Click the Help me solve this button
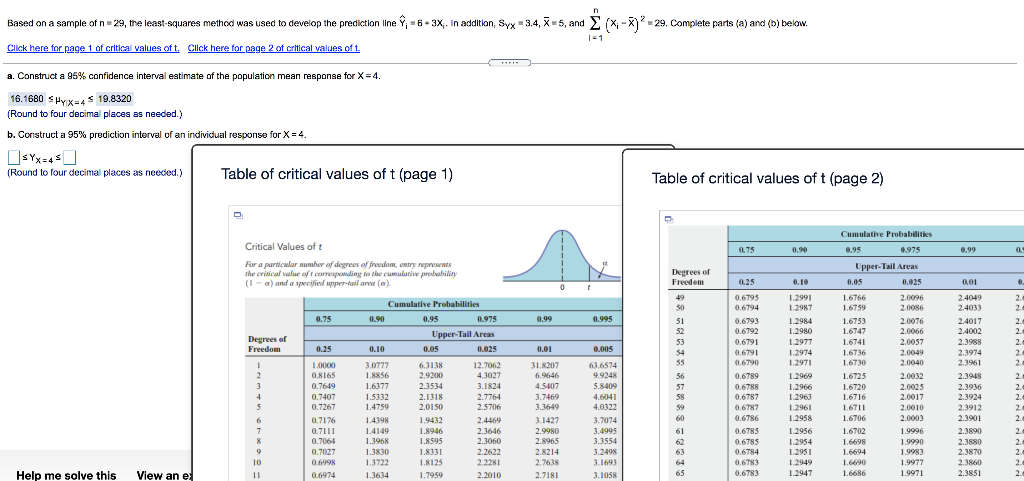1024x481 pixels. point(66,475)
